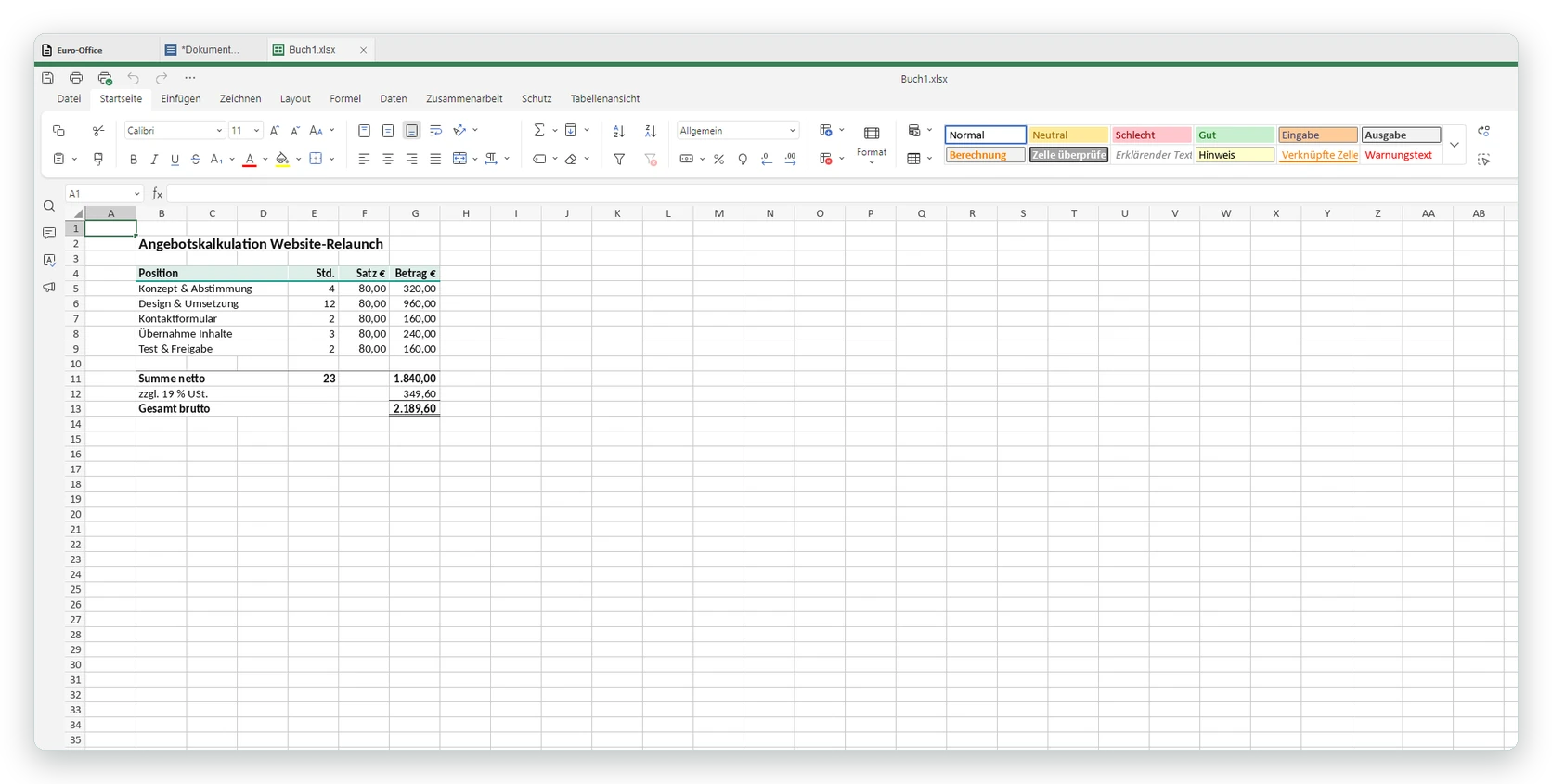The height and width of the screenshot is (784, 1552).
Task: Open the Datei menu
Action: tap(69, 98)
